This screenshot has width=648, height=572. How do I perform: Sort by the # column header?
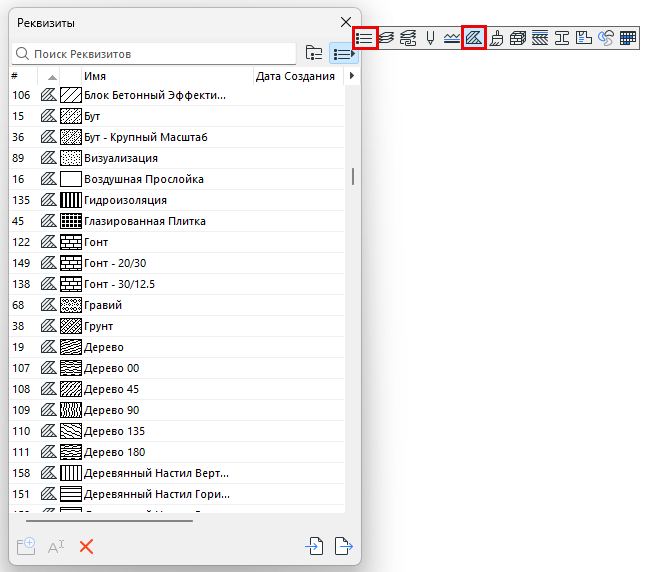tap(23, 76)
